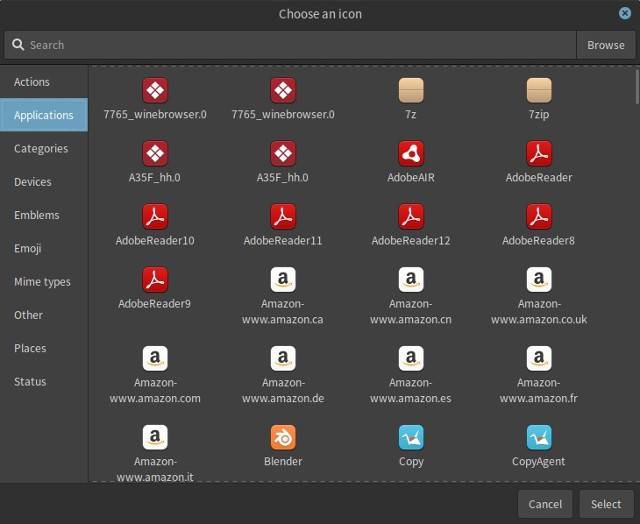Select the CopyAgent icon
Viewport: 640px width, 524px height.
[539, 437]
